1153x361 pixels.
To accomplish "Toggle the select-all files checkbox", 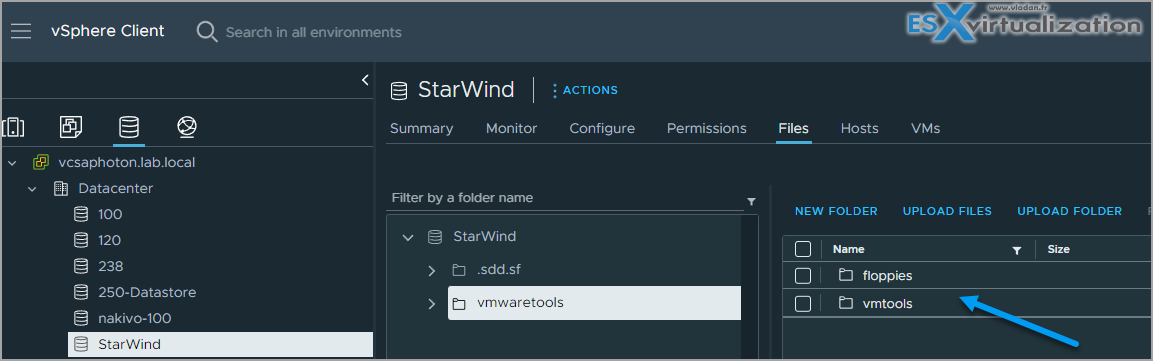I will pyautogui.click(x=803, y=249).
